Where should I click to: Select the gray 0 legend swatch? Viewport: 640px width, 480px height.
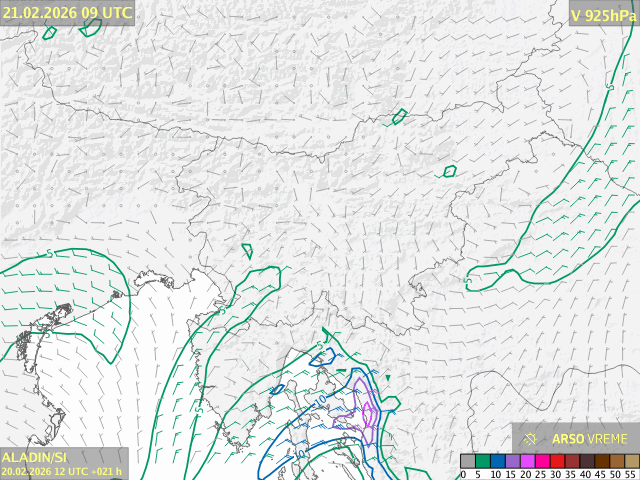pyautogui.click(x=467, y=461)
